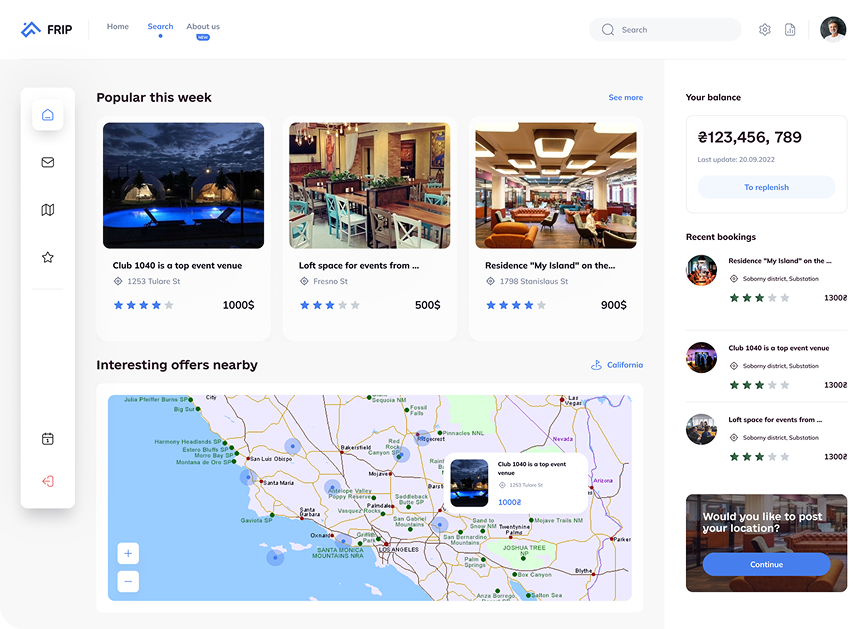Open messages envelope icon in sidebar
868x629 pixels.
point(47,162)
